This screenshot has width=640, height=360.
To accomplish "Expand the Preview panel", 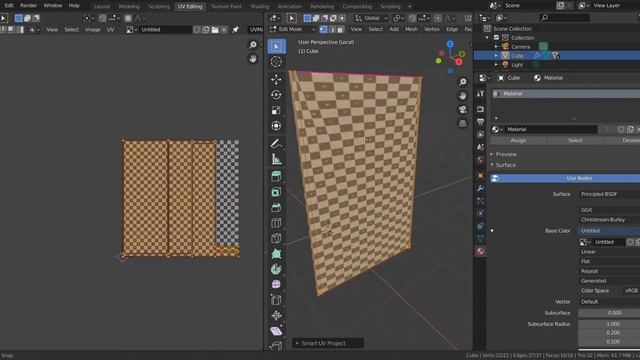I will [506, 154].
